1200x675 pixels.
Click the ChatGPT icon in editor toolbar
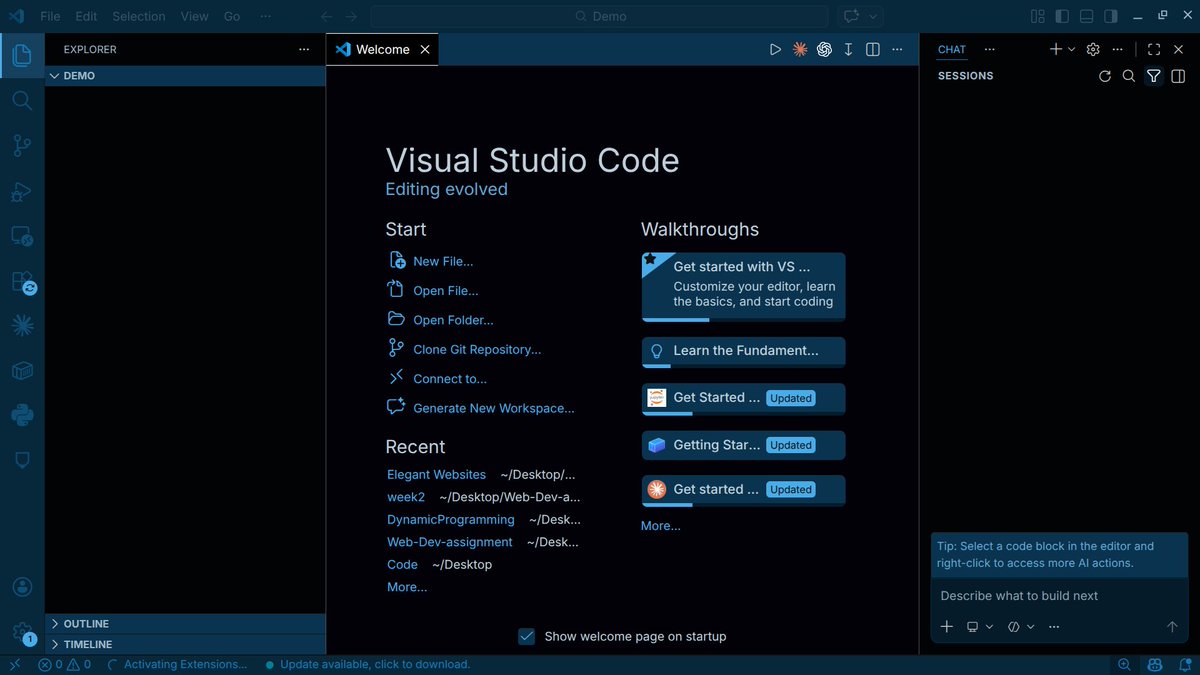pyautogui.click(x=824, y=49)
